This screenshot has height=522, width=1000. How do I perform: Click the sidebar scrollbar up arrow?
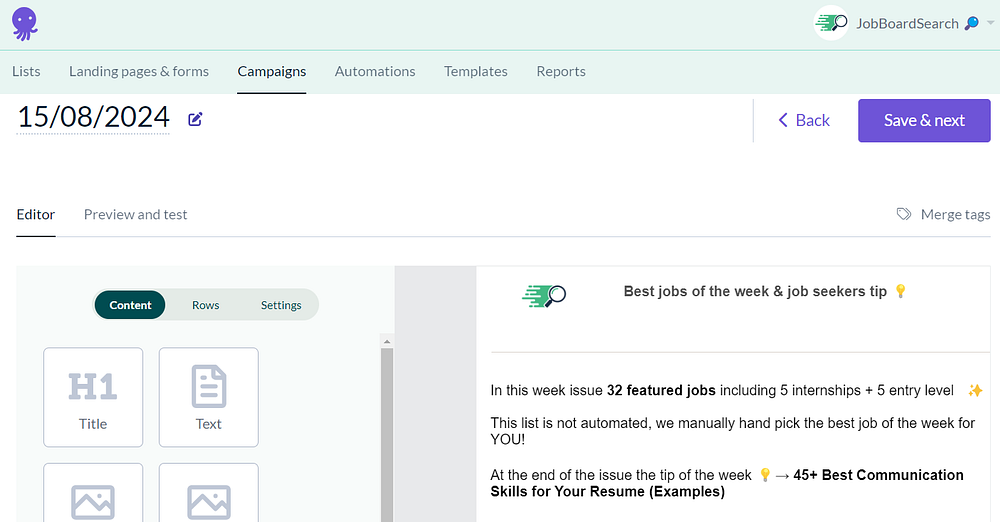pyautogui.click(x=386, y=341)
